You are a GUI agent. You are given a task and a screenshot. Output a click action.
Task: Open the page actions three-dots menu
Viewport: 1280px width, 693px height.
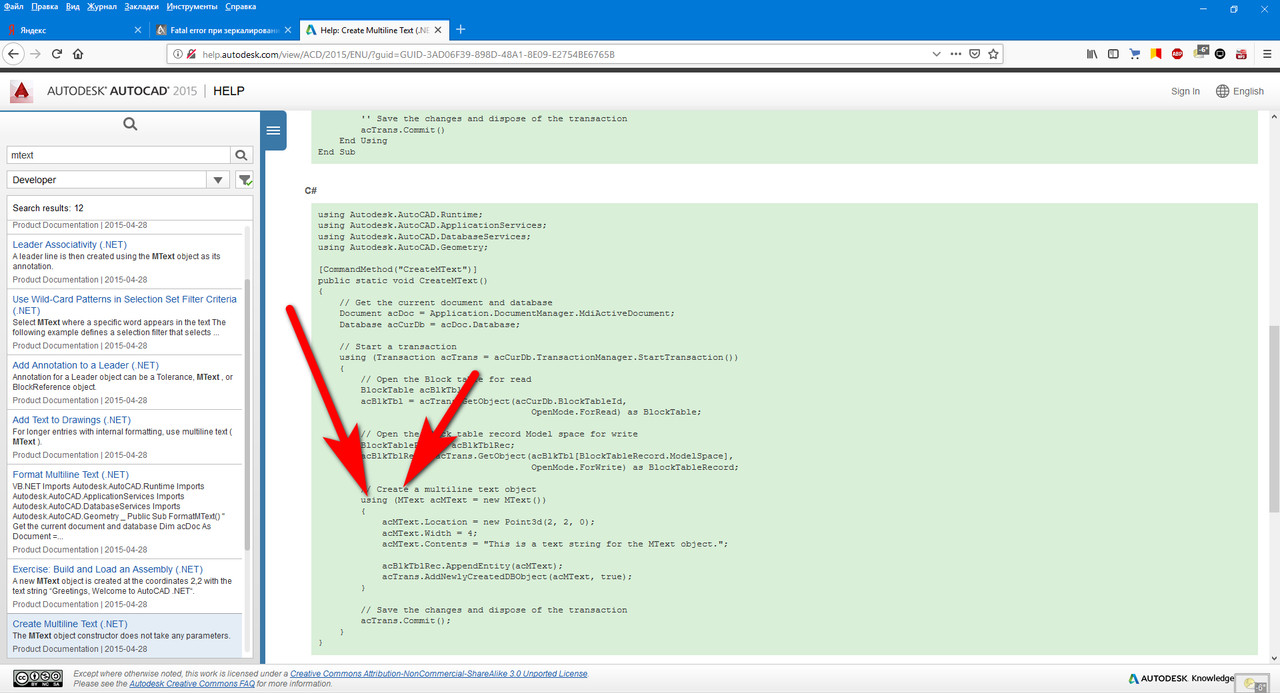coord(956,54)
